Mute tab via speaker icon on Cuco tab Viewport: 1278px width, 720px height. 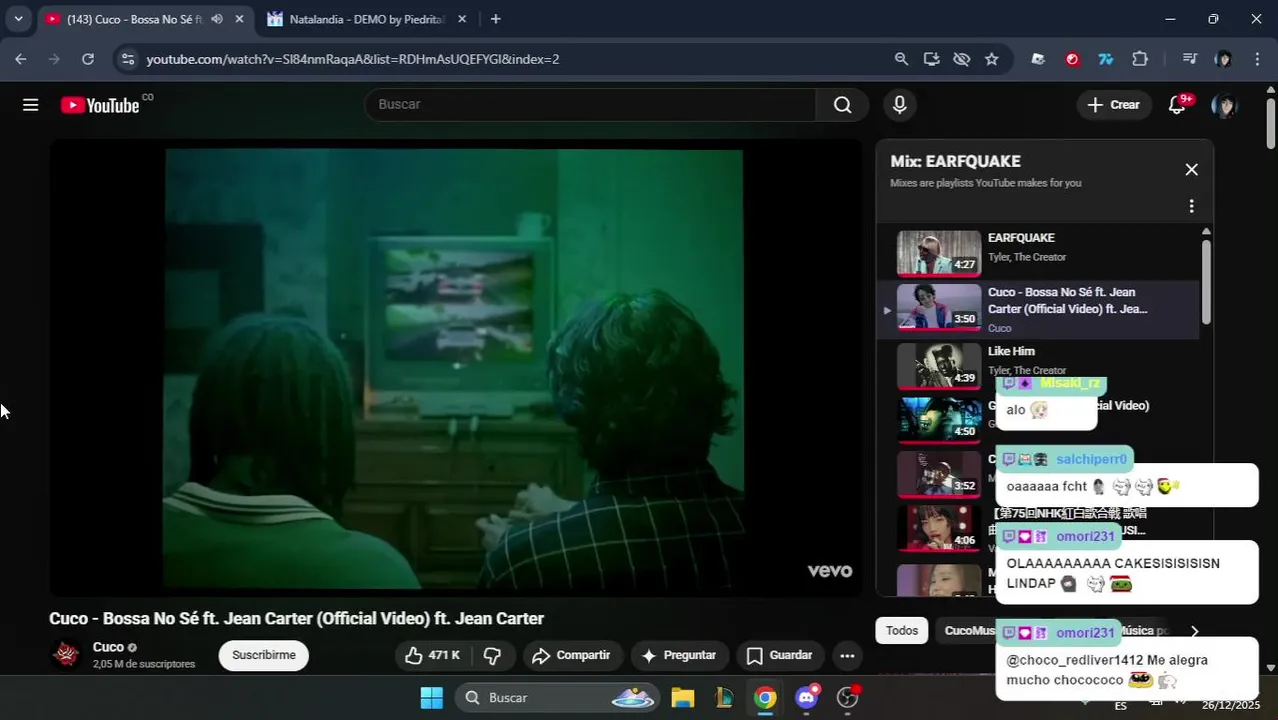(x=216, y=19)
